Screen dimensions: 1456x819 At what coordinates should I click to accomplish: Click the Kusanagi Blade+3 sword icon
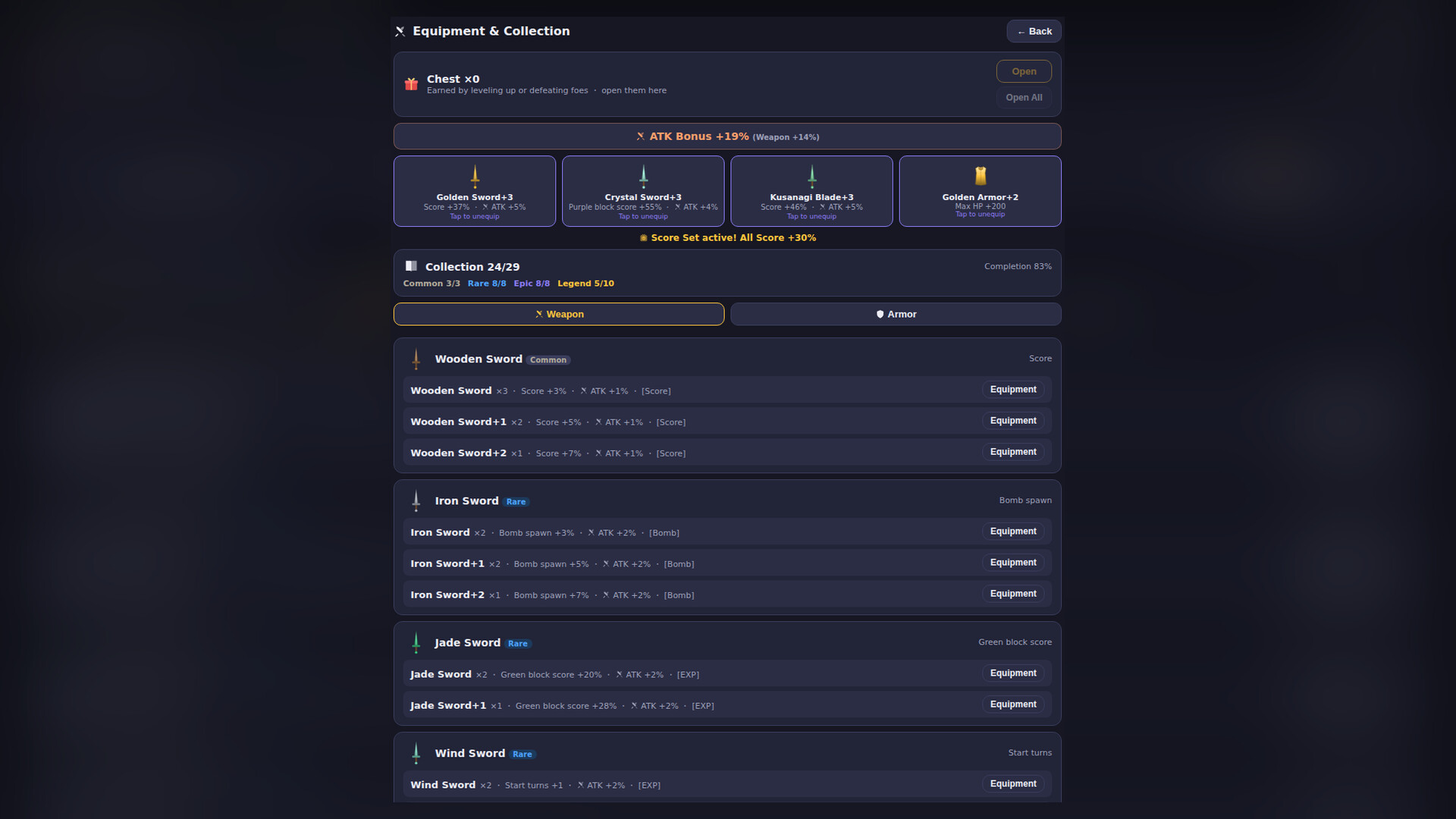click(811, 177)
